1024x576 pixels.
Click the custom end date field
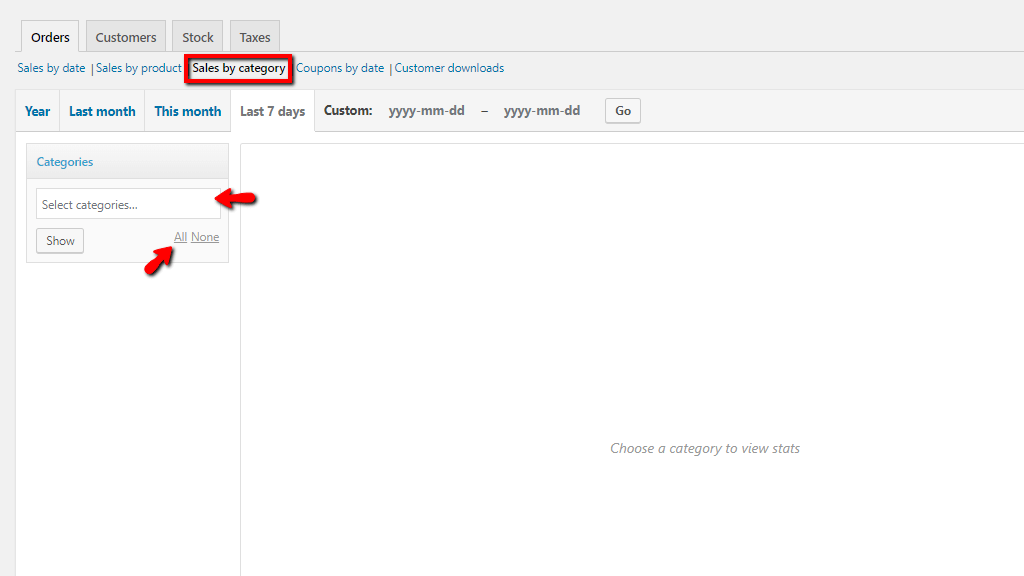point(542,111)
